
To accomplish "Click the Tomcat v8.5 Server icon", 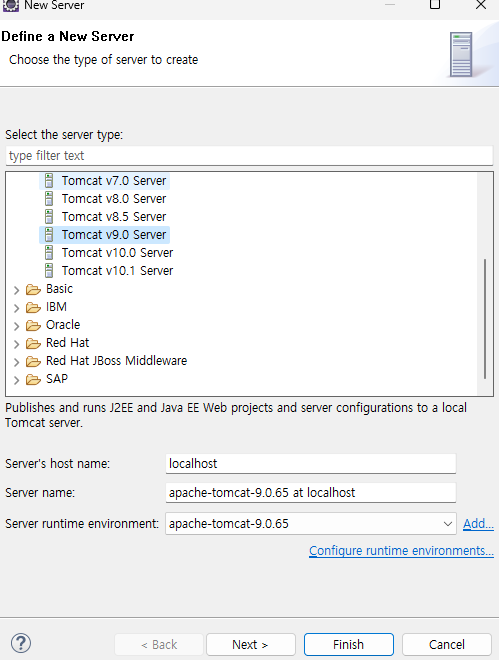I will pos(49,217).
